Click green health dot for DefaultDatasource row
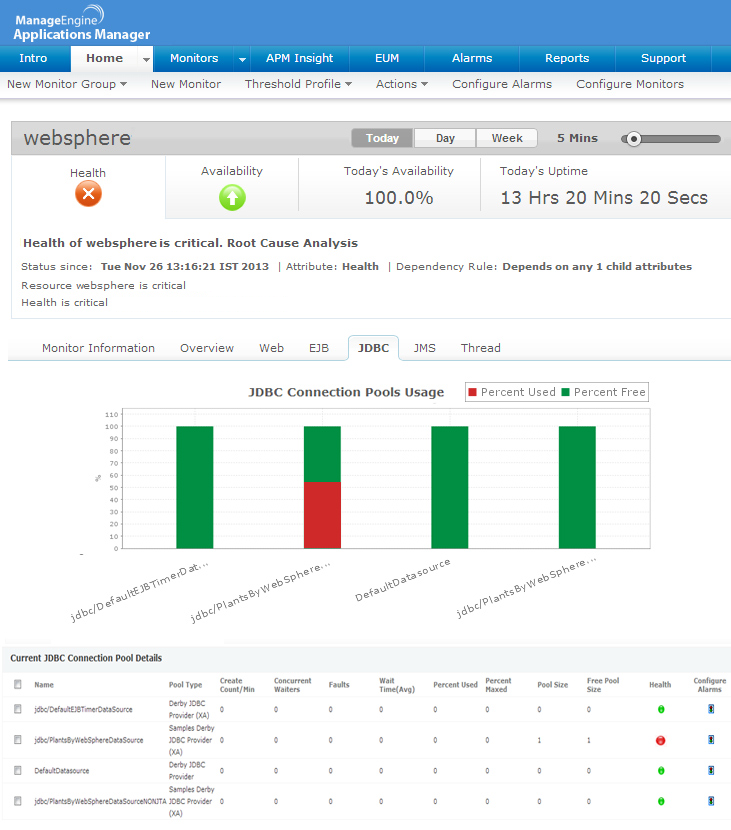Viewport: 731px width, 830px height. coord(661,771)
